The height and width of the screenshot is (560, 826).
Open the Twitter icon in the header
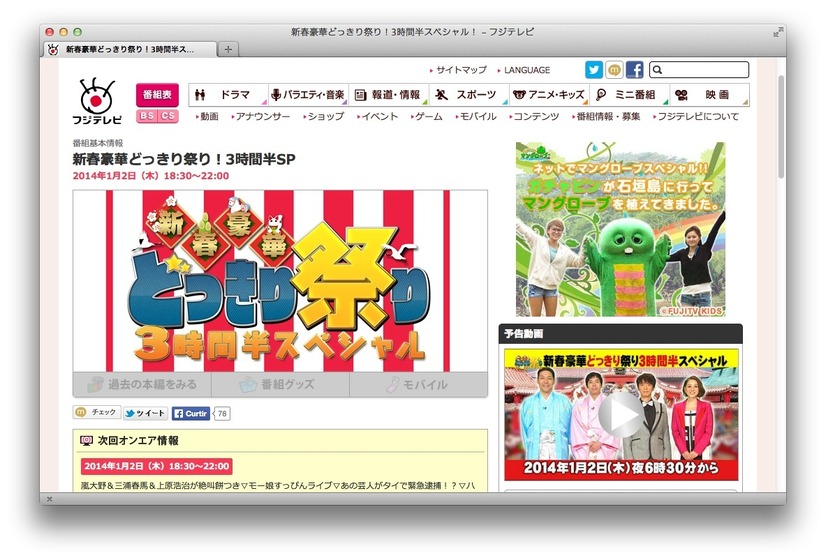click(594, 70)
